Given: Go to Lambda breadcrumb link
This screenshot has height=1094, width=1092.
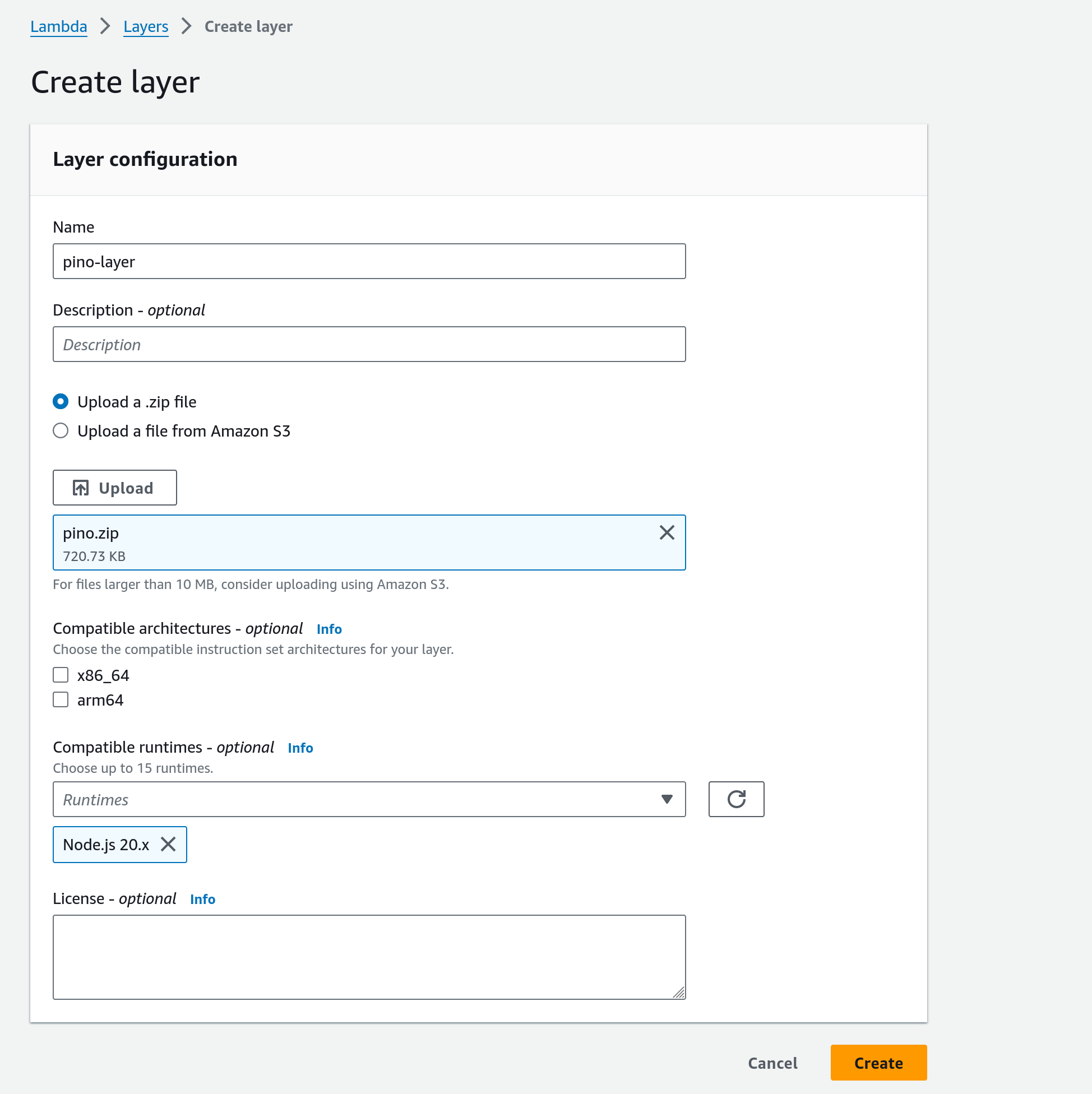Looking at the screenshot, I should click(x=58, y=26).
